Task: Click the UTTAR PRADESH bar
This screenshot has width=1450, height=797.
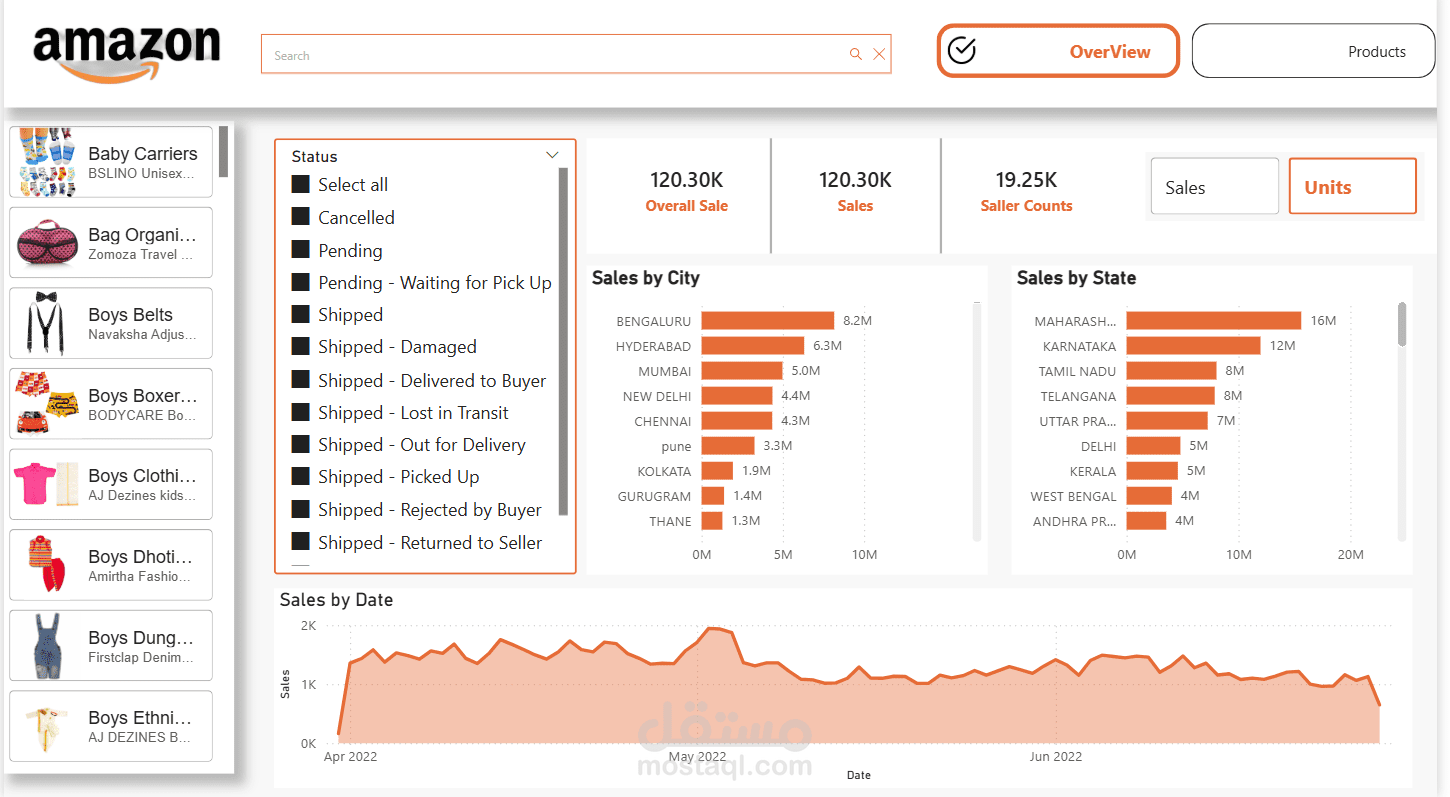Action: (x=1167, y=421)
